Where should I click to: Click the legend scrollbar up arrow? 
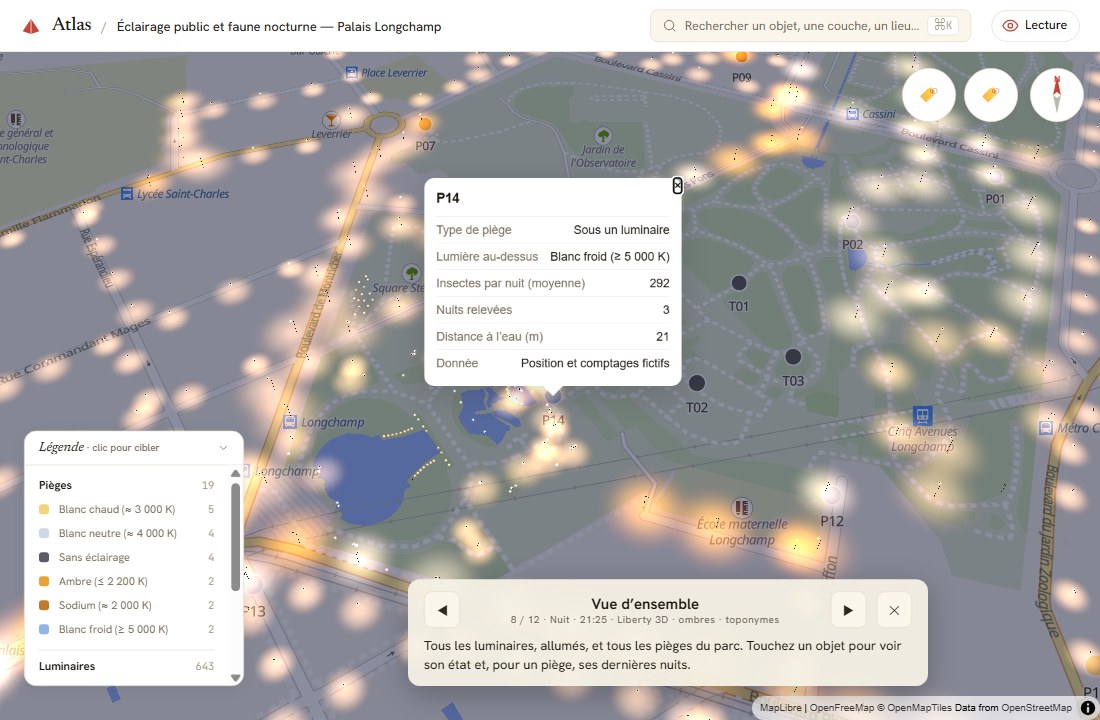point(236,474)
